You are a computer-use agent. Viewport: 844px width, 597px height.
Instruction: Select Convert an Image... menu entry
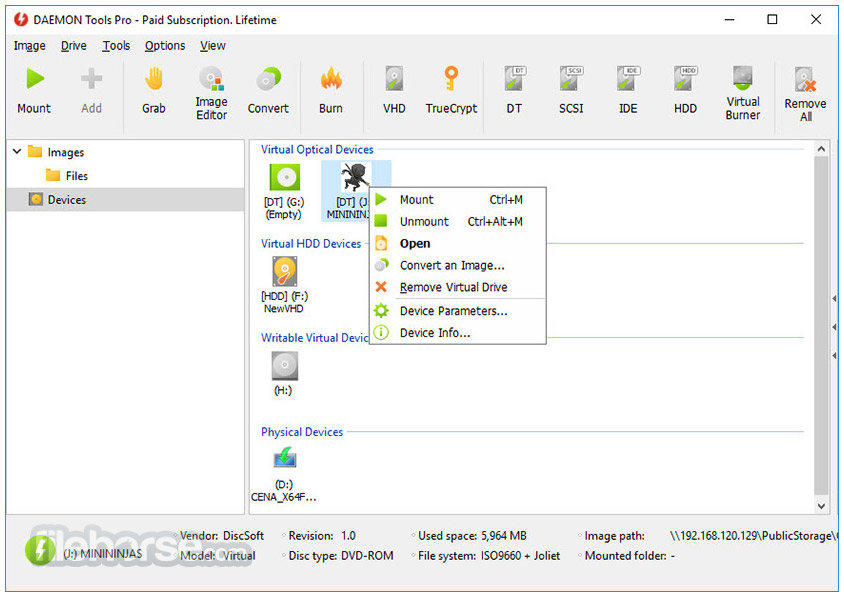[458, 265]
